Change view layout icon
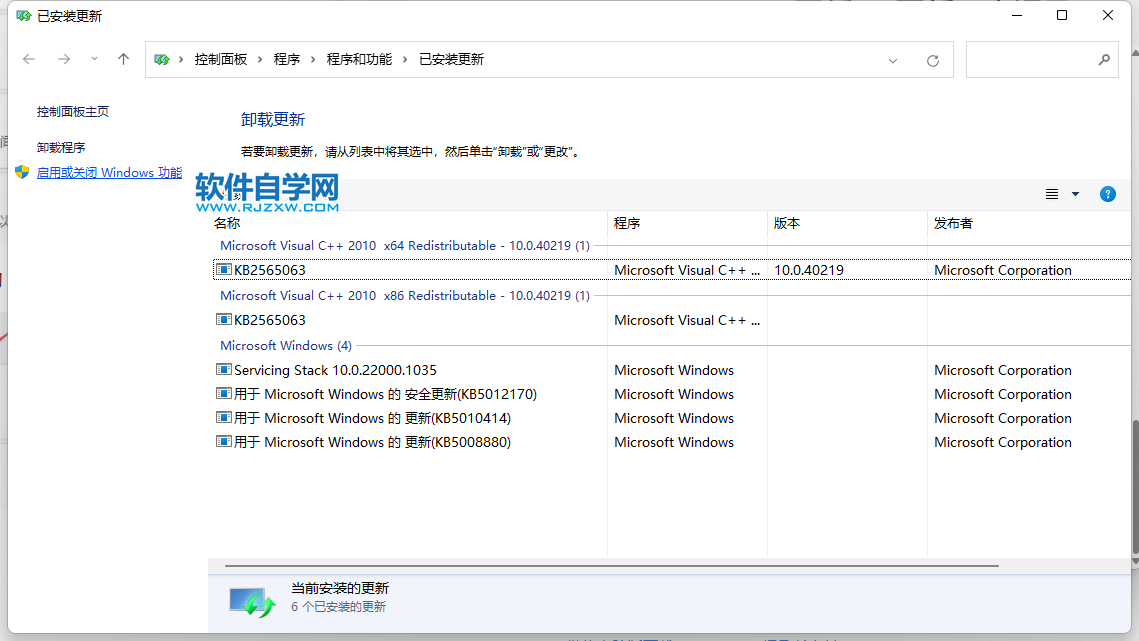 point(1052,194)
